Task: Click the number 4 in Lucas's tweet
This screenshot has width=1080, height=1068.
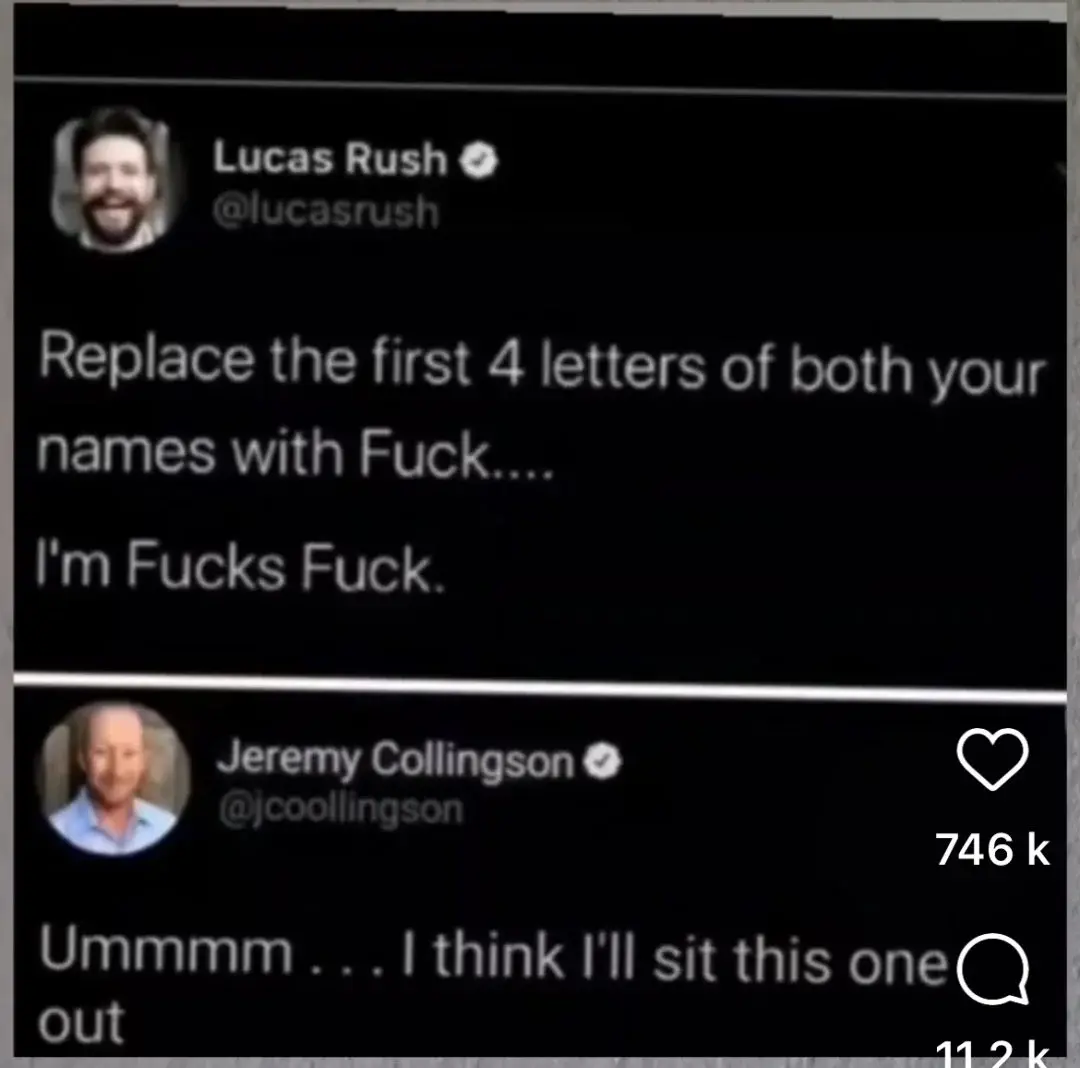Action: click(506, 365)
